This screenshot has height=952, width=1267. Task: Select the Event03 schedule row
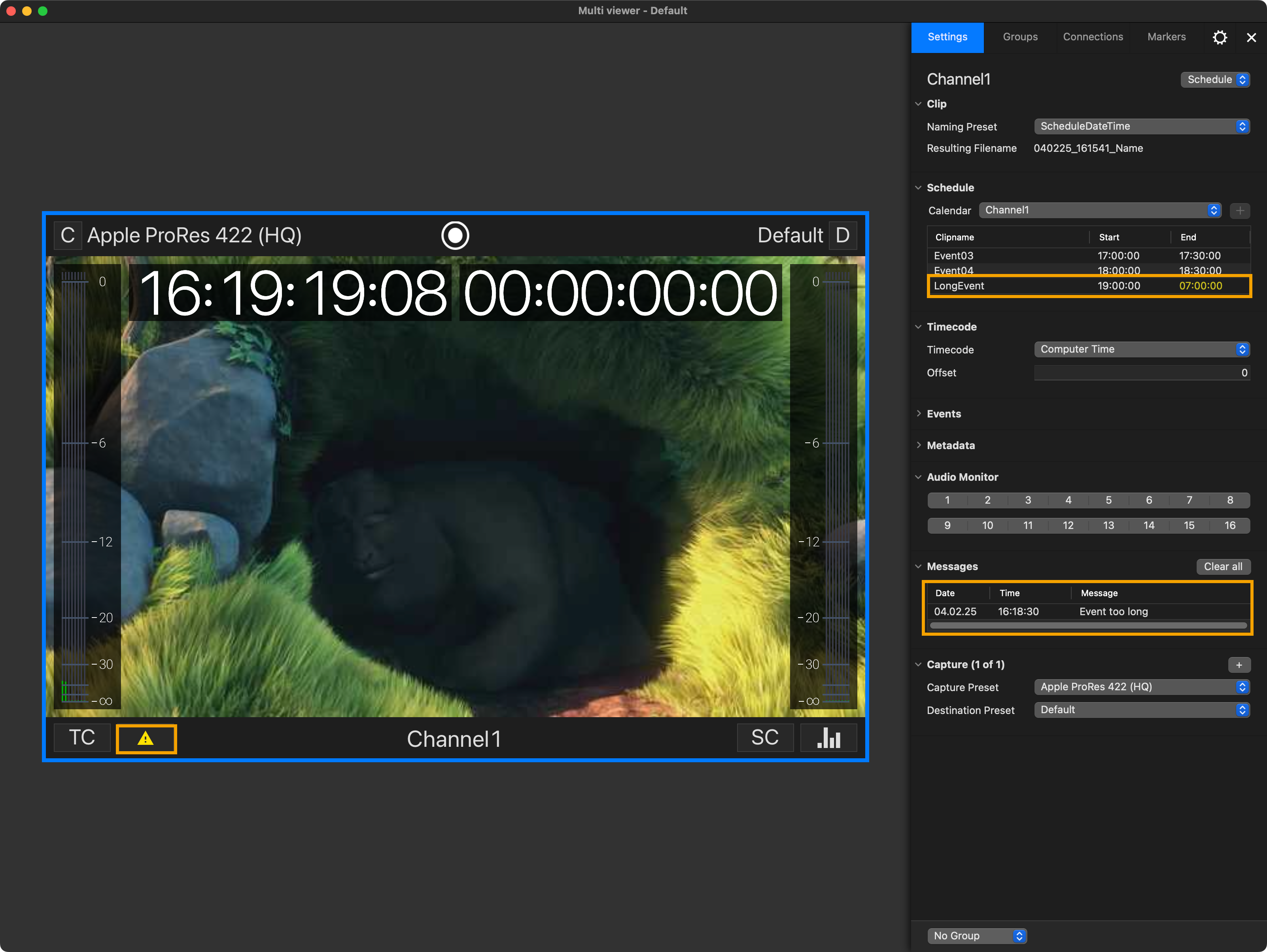point(1088,255)
